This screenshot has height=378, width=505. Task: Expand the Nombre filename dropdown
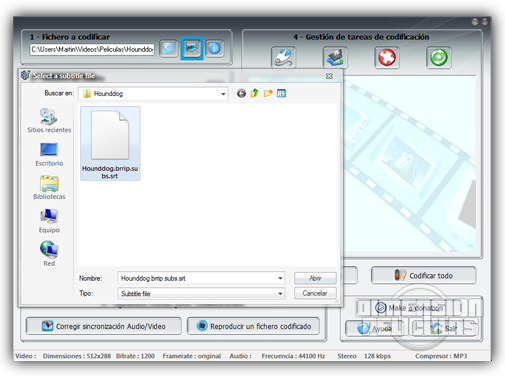pos(280,278)
